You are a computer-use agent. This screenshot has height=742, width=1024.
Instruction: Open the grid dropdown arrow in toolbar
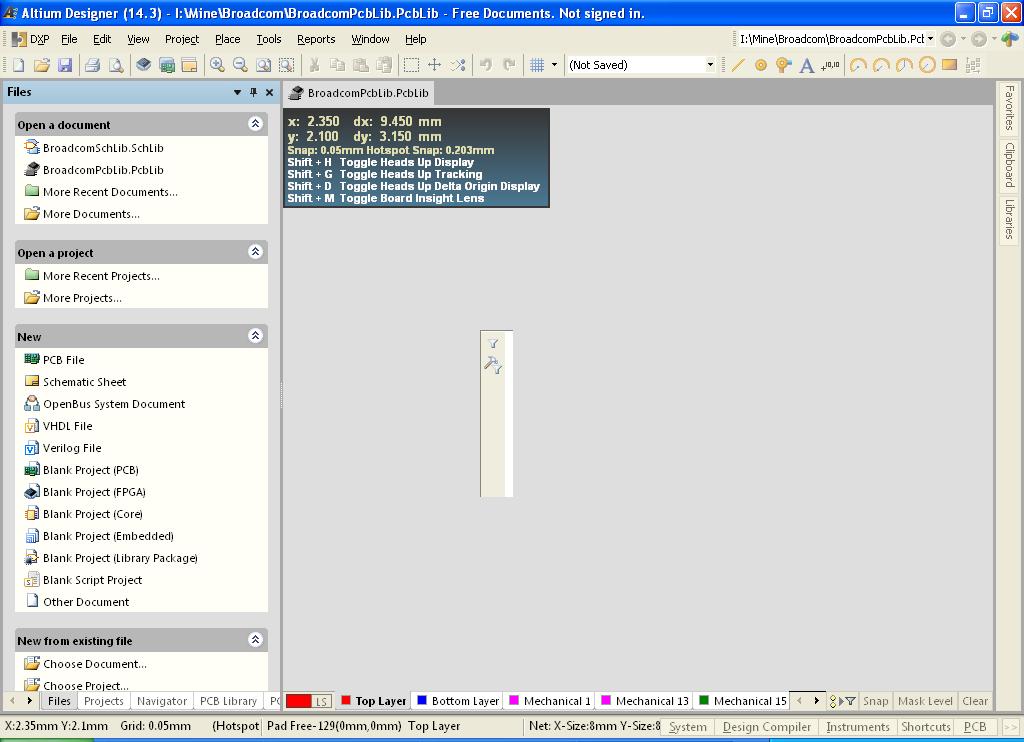pyautogui.click(x=554, y=65)
